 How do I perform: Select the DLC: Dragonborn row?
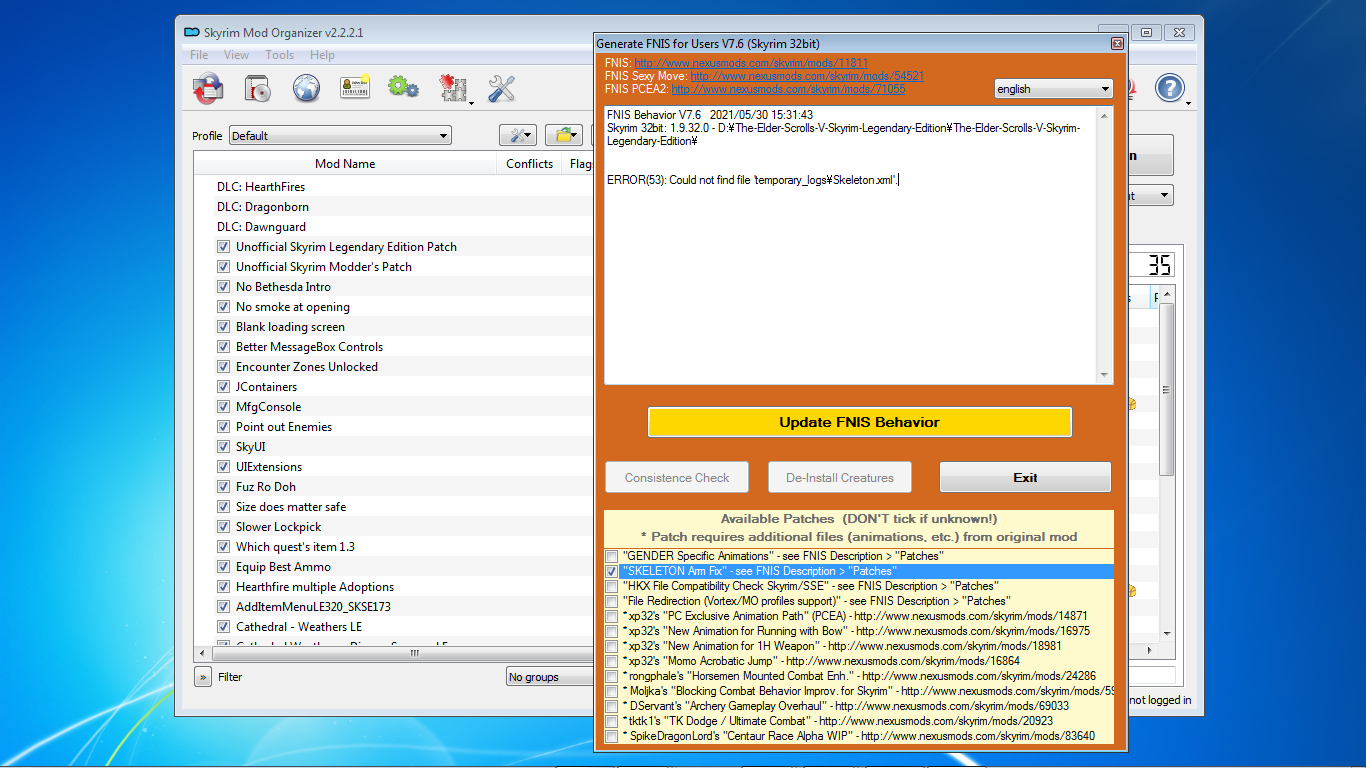coord(394,207)
